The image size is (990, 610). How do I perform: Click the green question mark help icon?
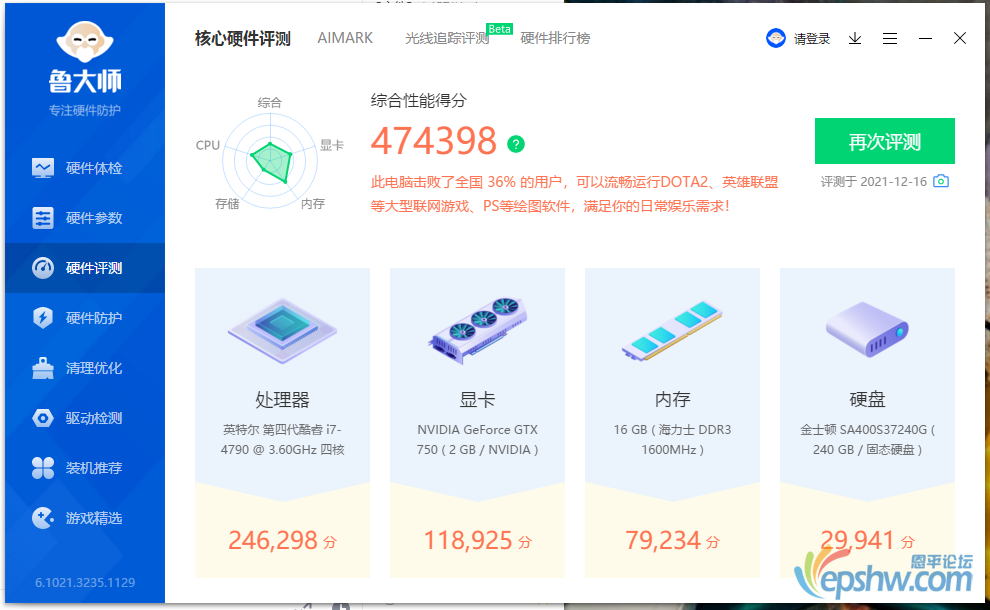click(x=516, y=145)
